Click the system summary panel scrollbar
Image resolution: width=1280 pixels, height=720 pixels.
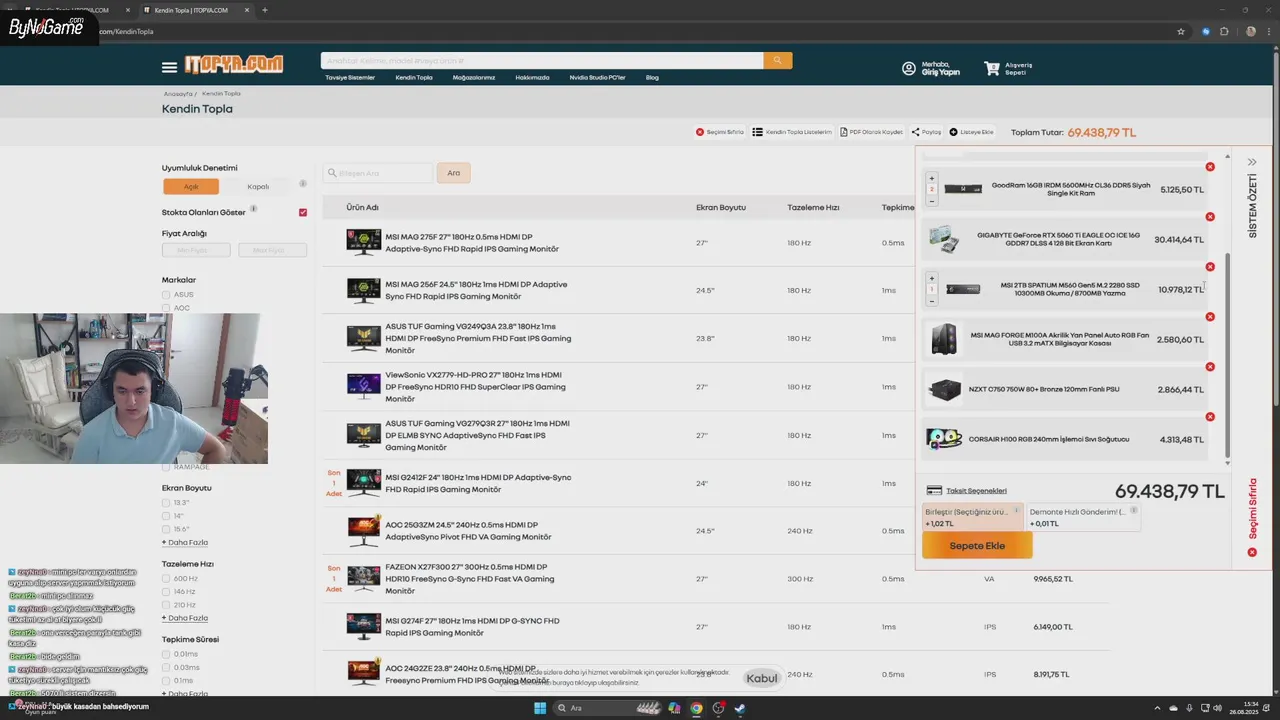click(1229, 355)
